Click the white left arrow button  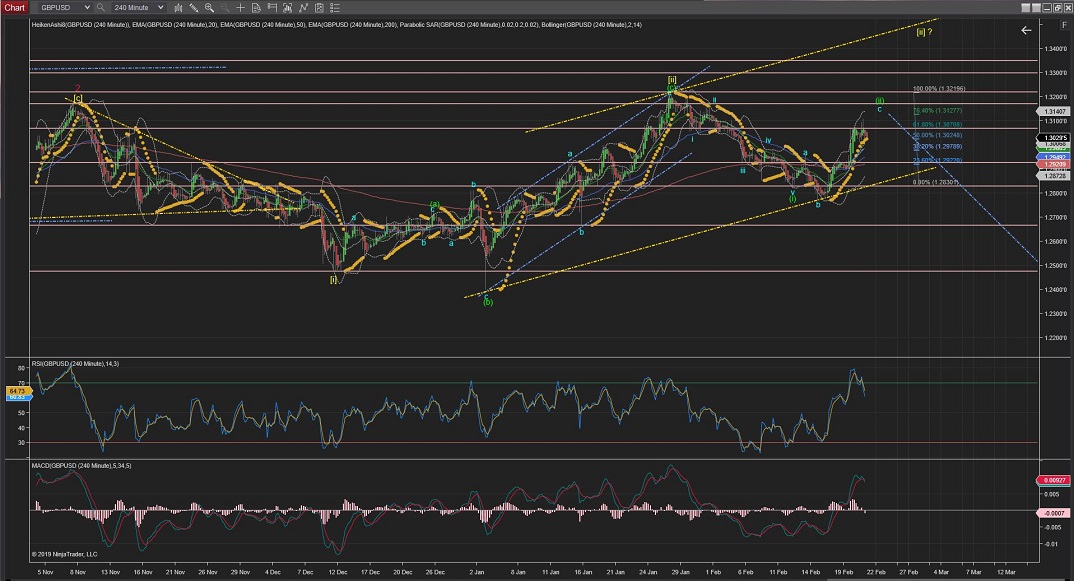pyautogui.click(x=1025, y=31)
